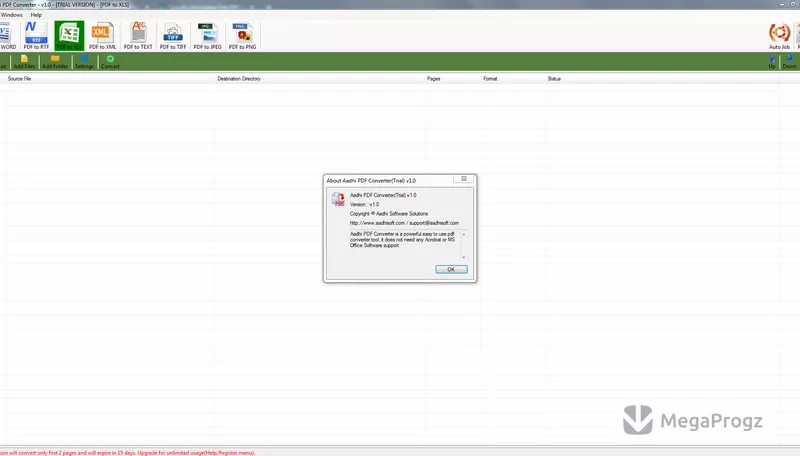Select the PDF to TEXT converter

[138, 36]
